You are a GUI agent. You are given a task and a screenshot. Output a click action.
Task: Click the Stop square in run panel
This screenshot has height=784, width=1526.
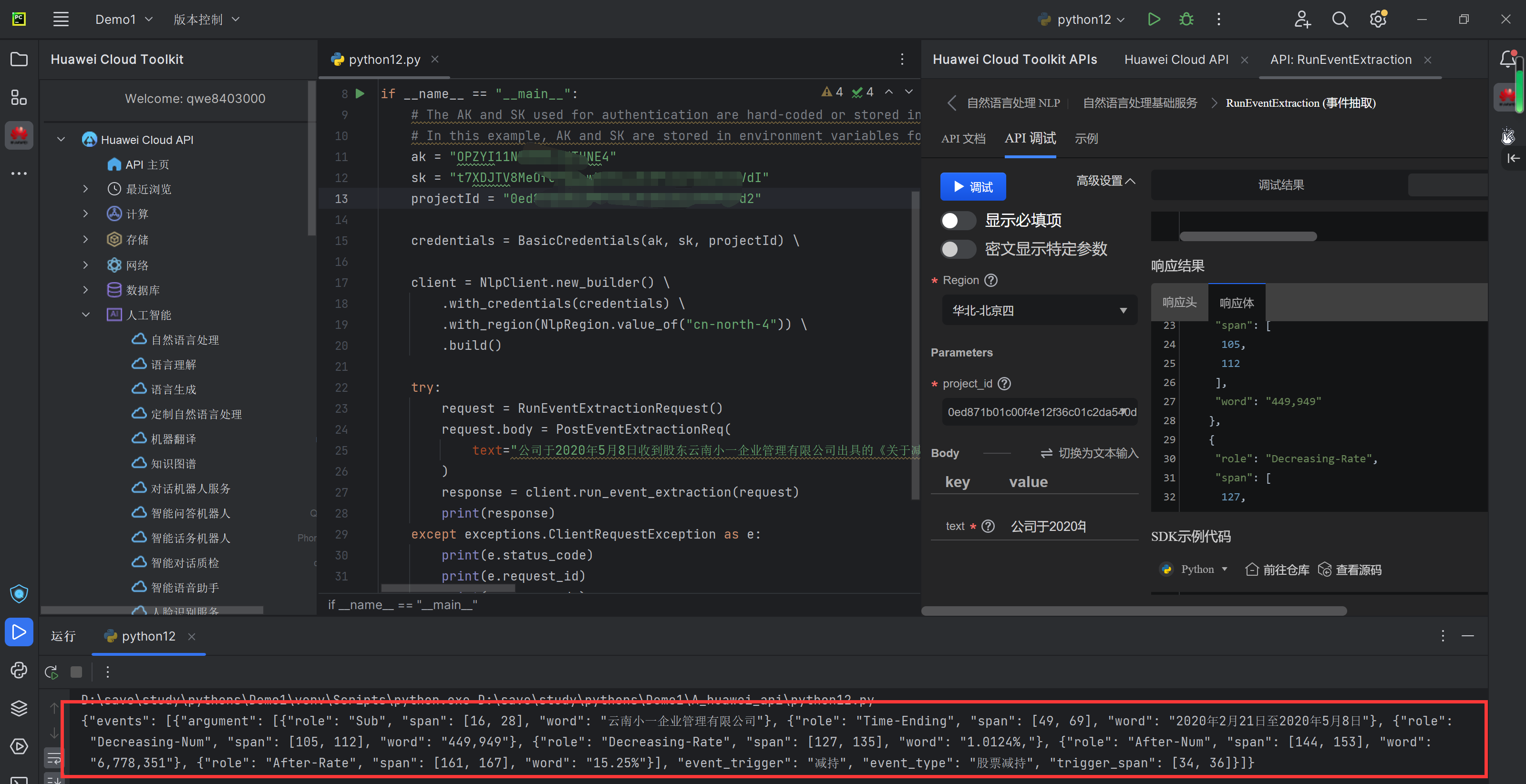click(x=76, y=672)
